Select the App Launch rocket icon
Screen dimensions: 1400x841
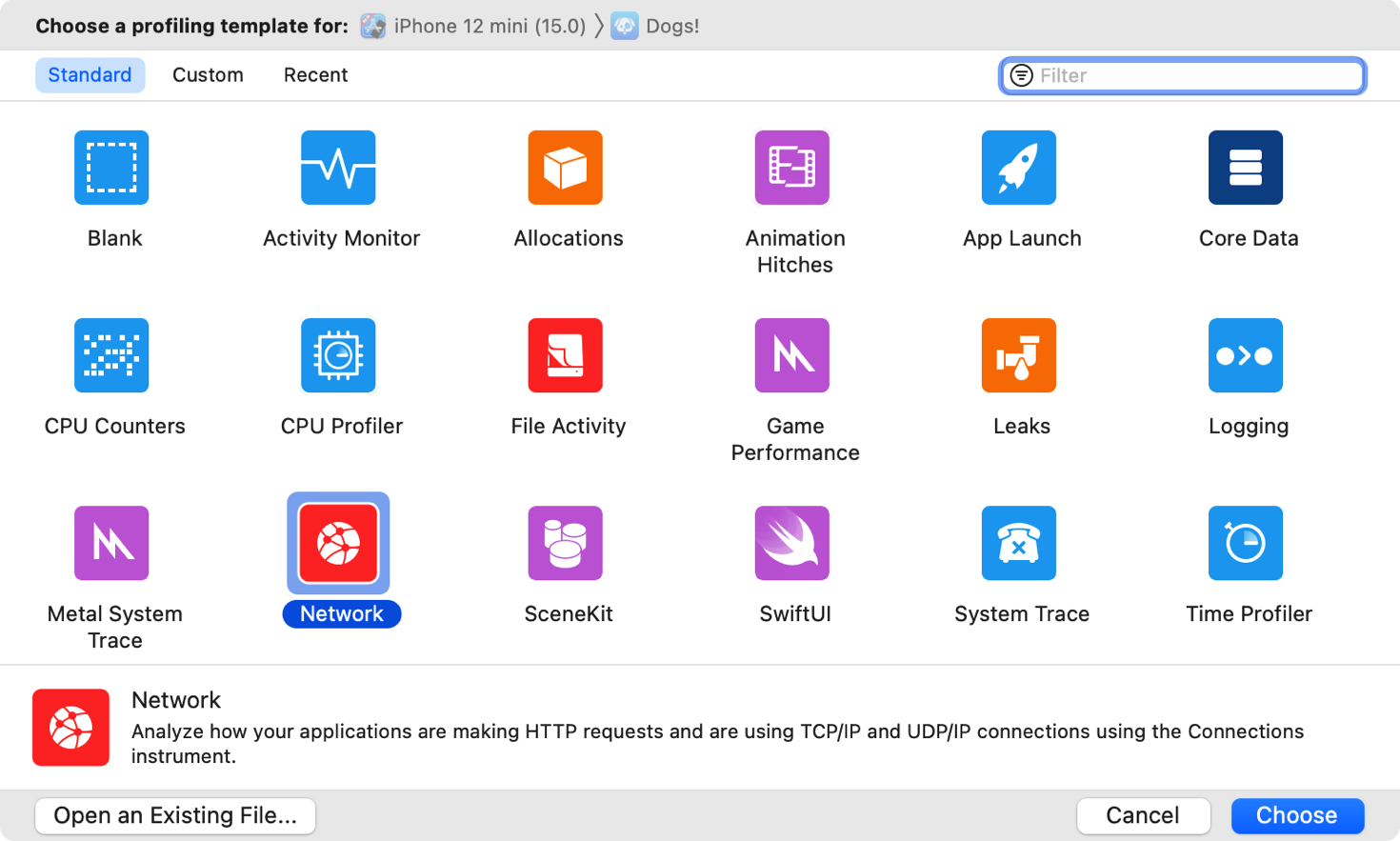(1019, 168)
